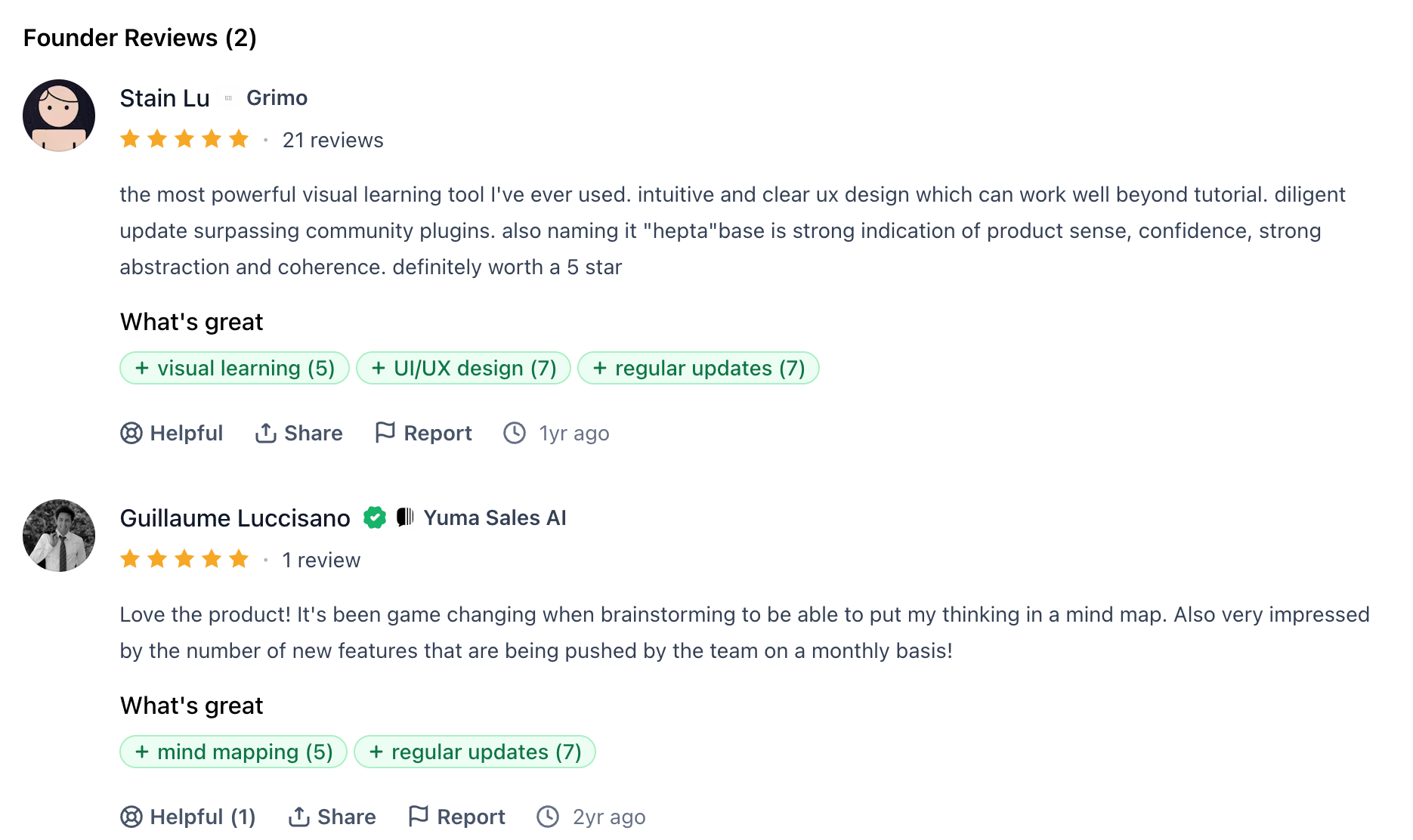
Task: Click Stain Lu's regular updates (7) tag
Action: [x=698, y=368]
